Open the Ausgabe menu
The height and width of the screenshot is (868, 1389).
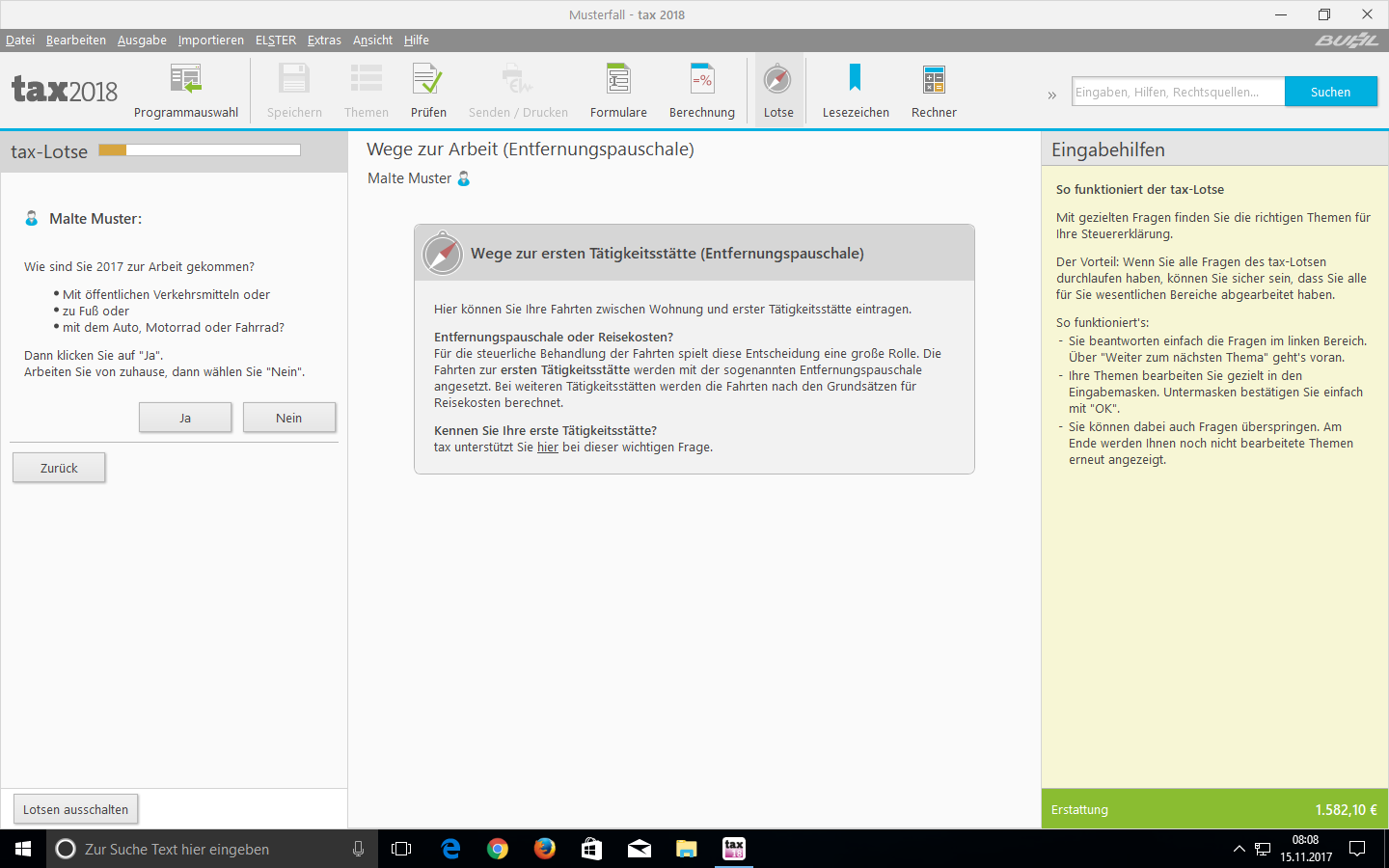(x=142, y=40)
